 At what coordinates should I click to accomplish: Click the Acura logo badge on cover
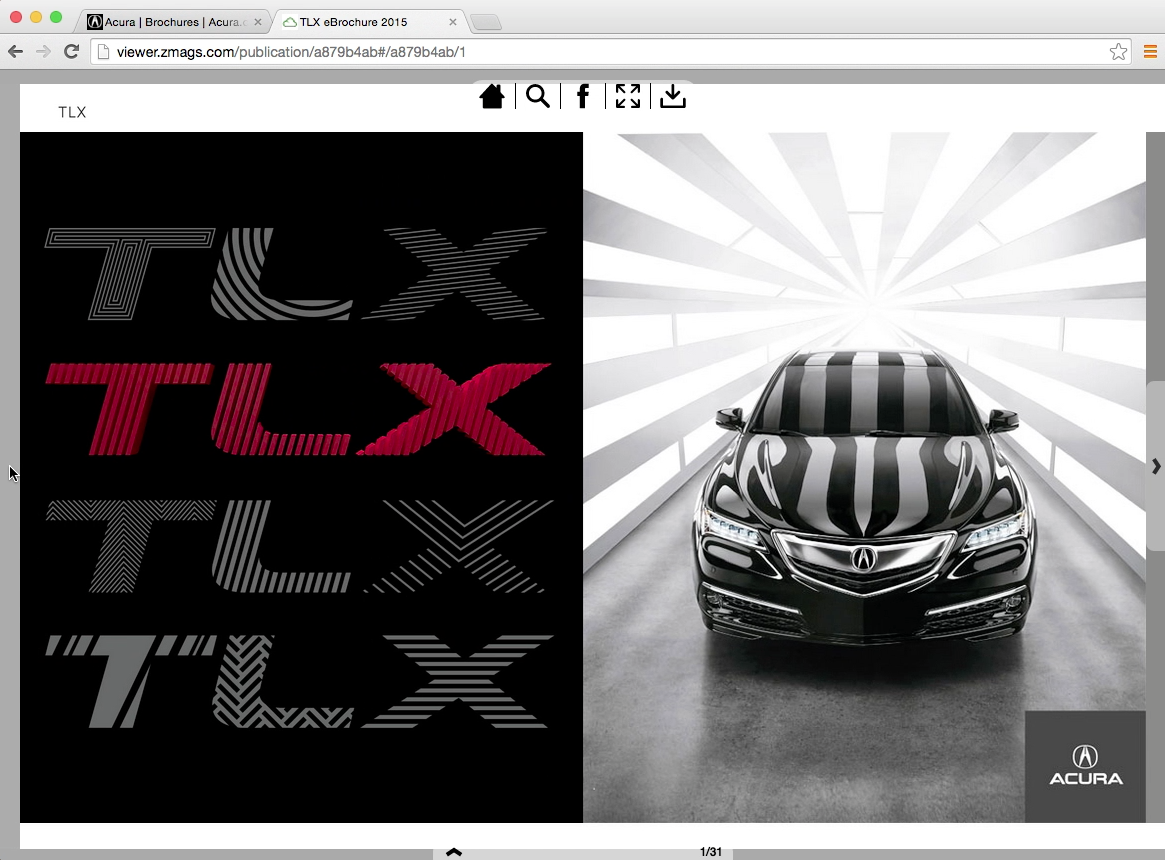pyautogui.click(x=1086, y=766)
